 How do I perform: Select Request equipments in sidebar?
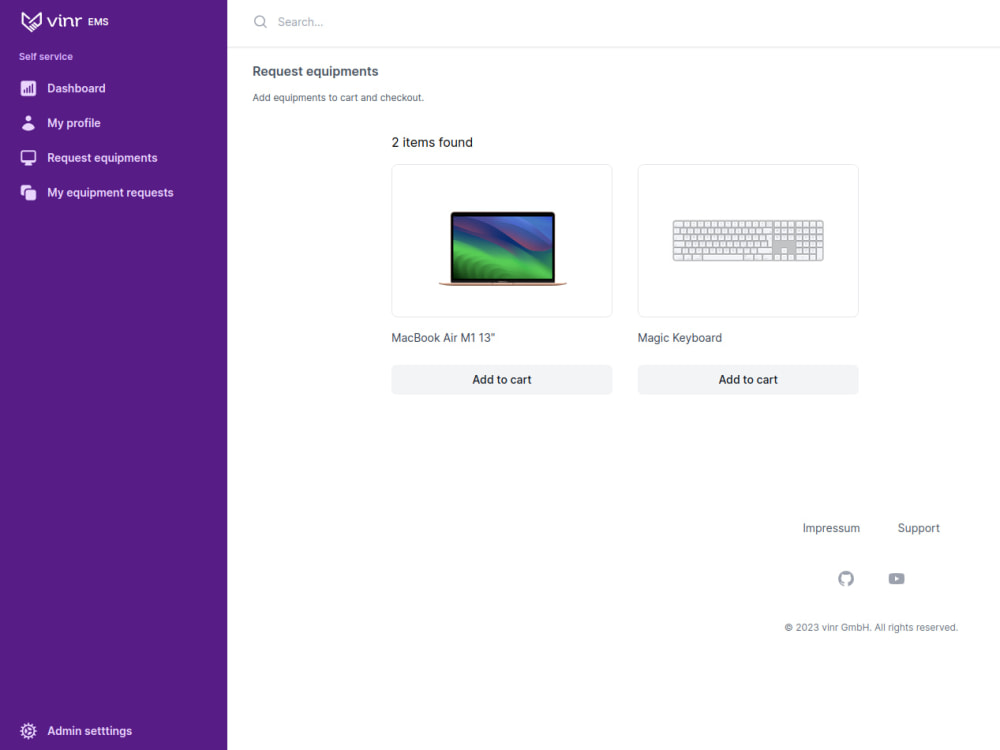coord(114,158)
